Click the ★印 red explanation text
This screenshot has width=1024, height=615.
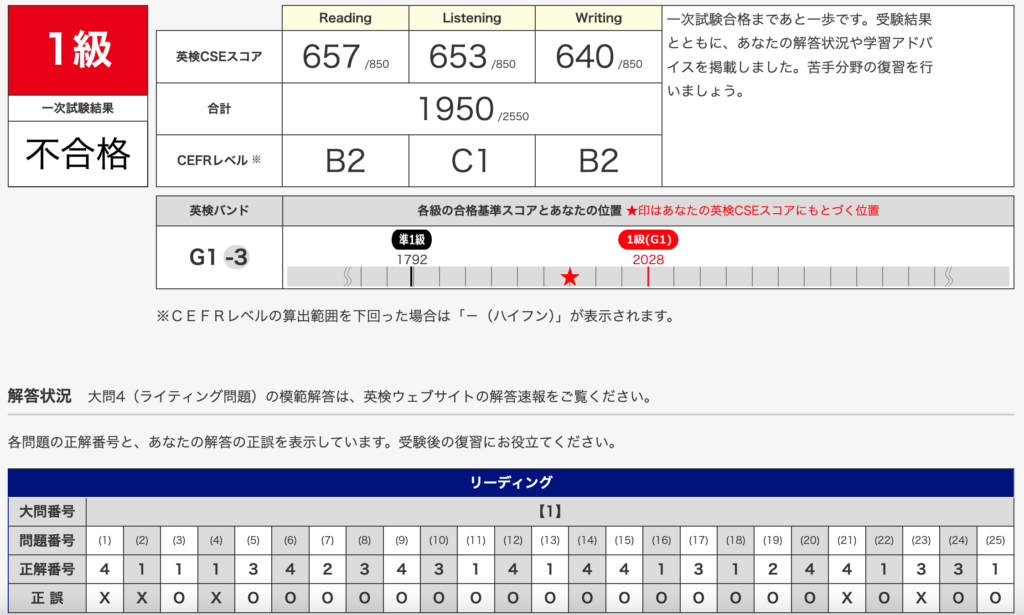(x=752, y=211)
